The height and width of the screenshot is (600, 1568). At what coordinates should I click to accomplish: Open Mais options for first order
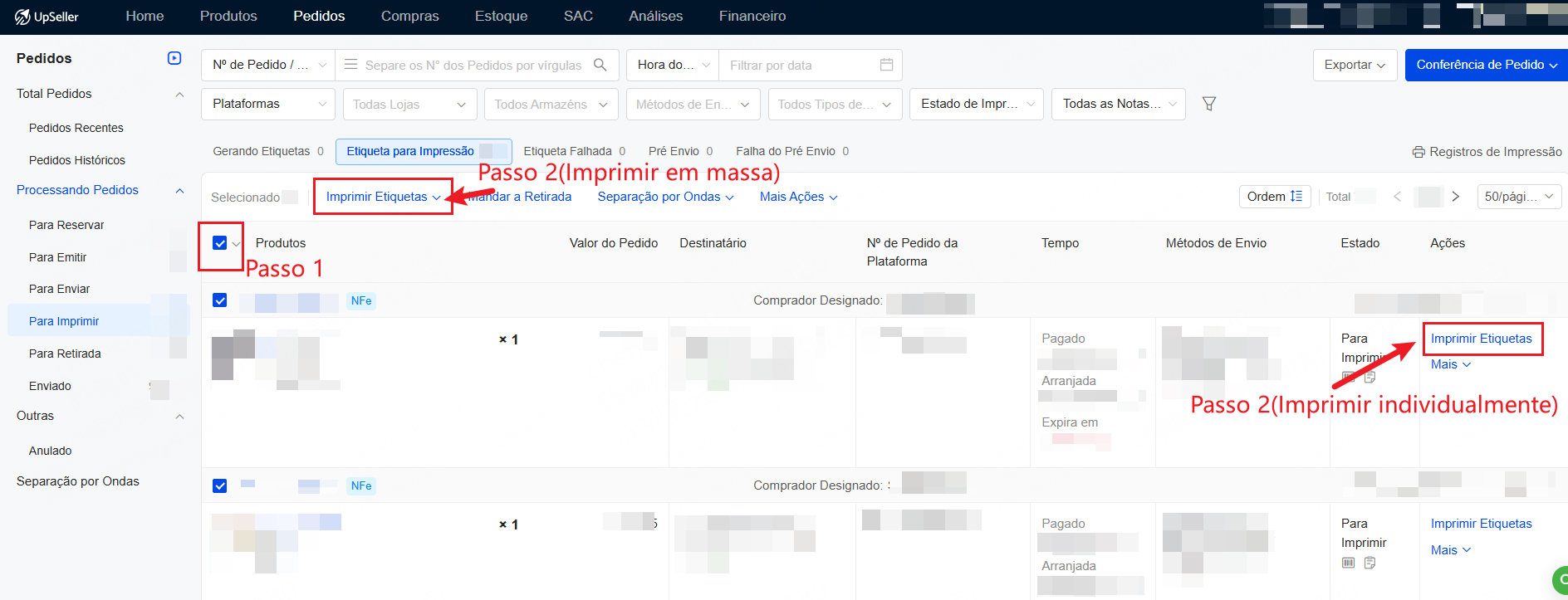1451,364
